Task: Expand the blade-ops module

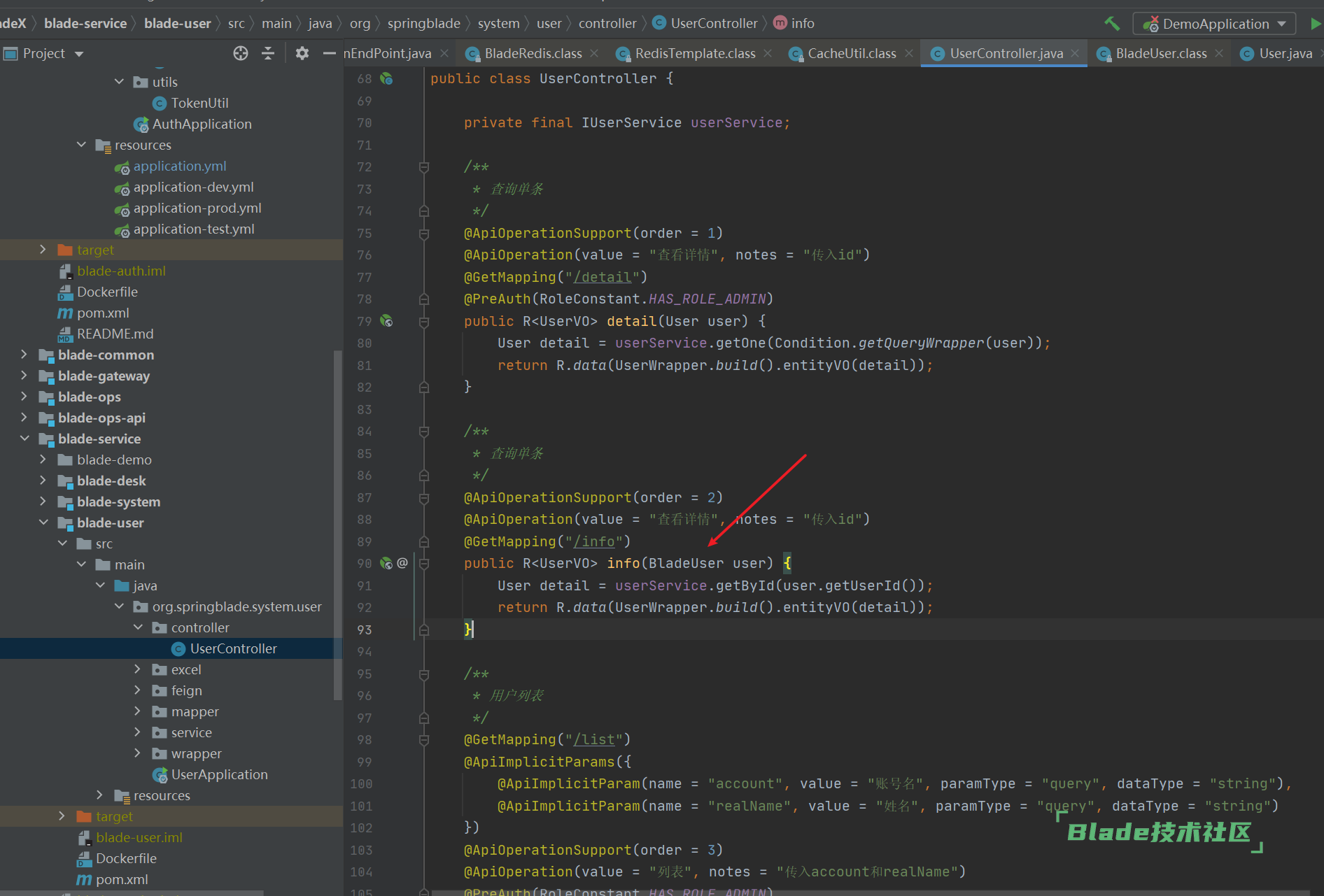Action: [24, 397]
